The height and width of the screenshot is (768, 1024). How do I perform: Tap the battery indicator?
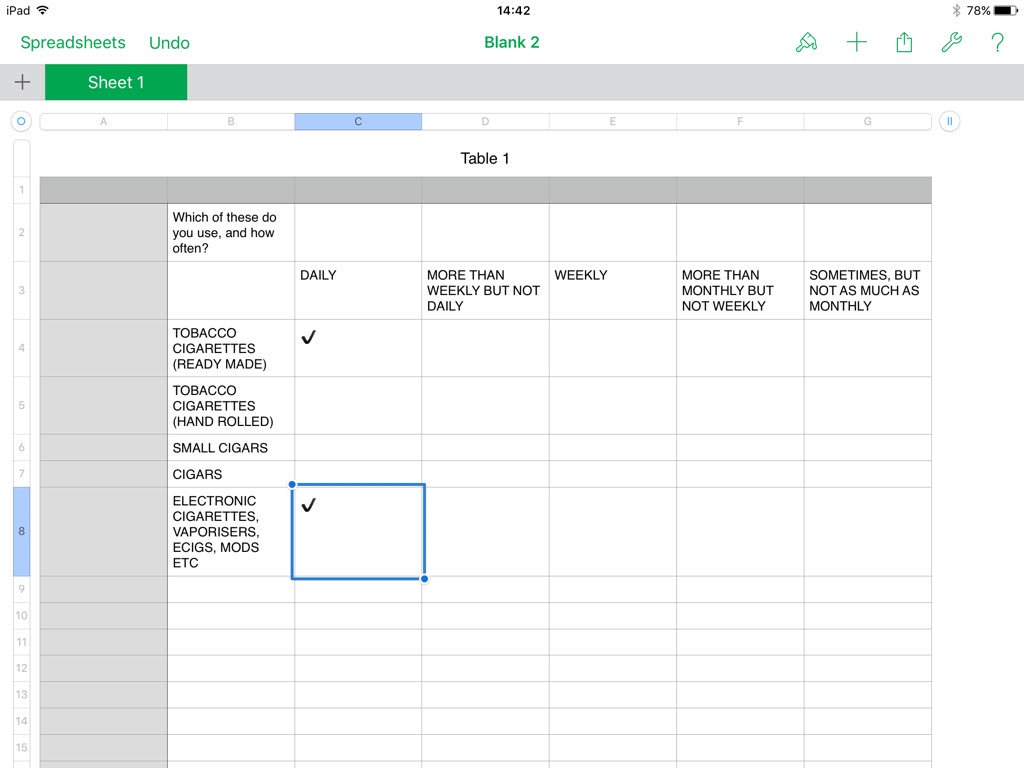pyautogui.click(x=1006, y=10)
